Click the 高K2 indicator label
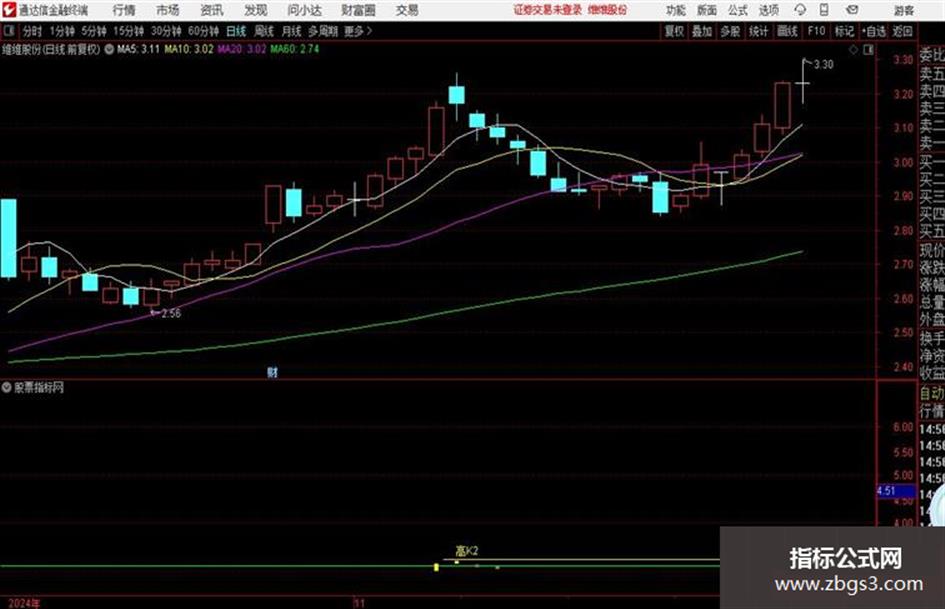945x609 pixels. pos(467,551)
